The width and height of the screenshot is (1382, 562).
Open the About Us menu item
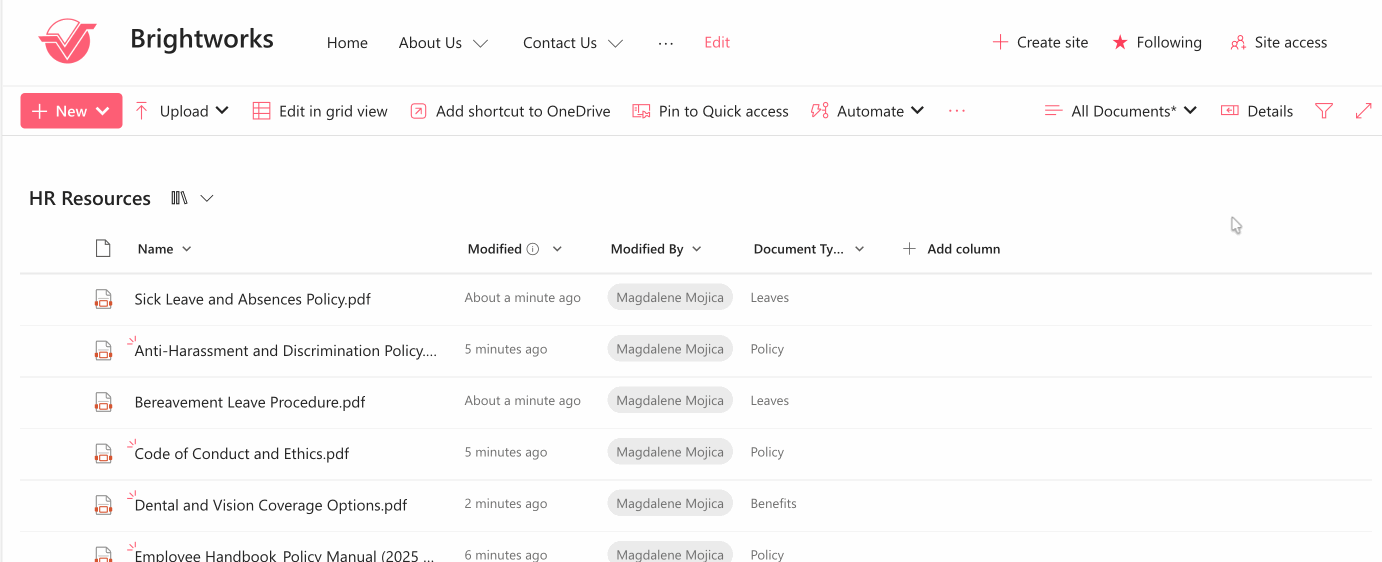click(430, 43)
